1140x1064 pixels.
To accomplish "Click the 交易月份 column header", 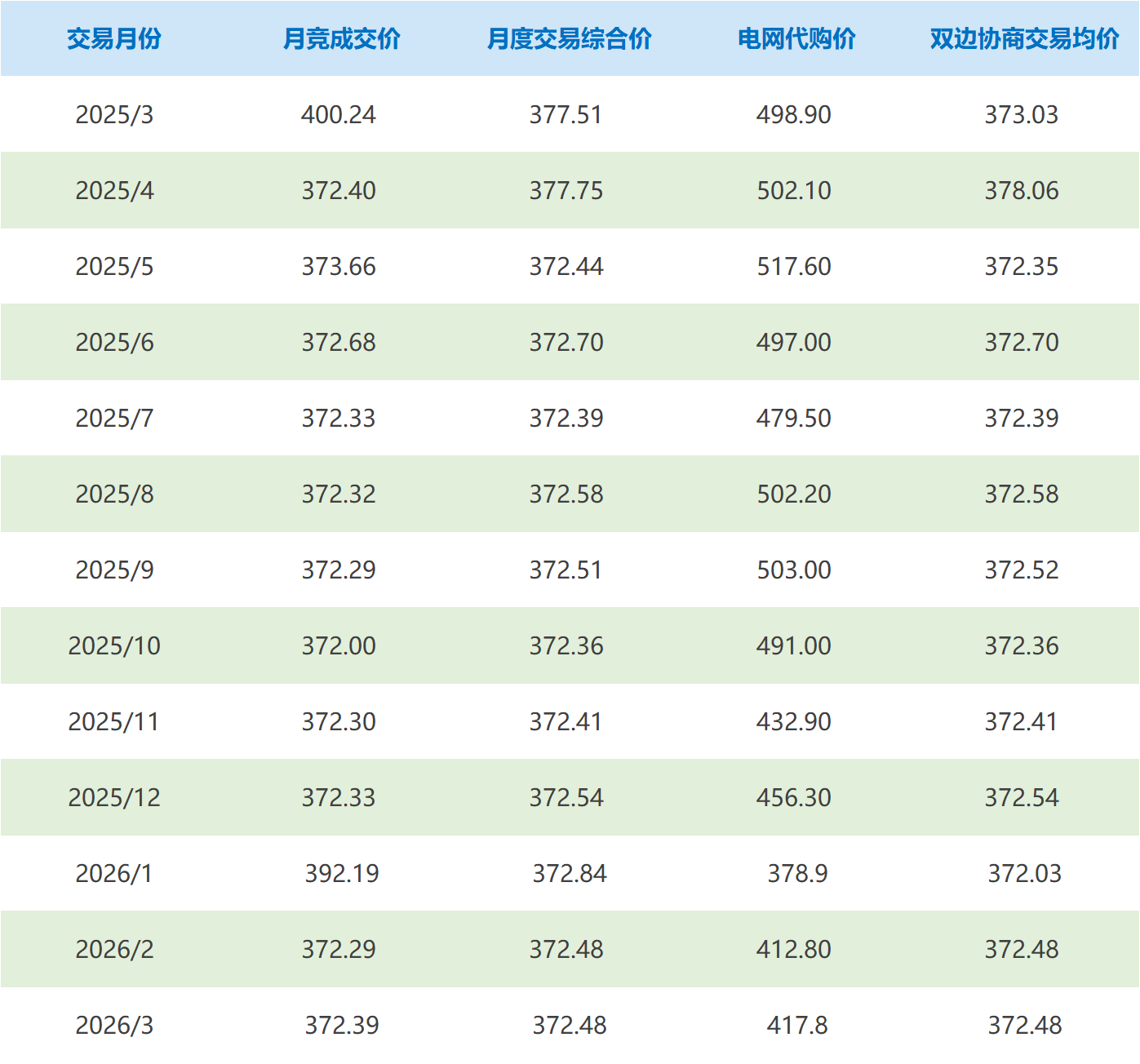I will click(x=114, y=38).
